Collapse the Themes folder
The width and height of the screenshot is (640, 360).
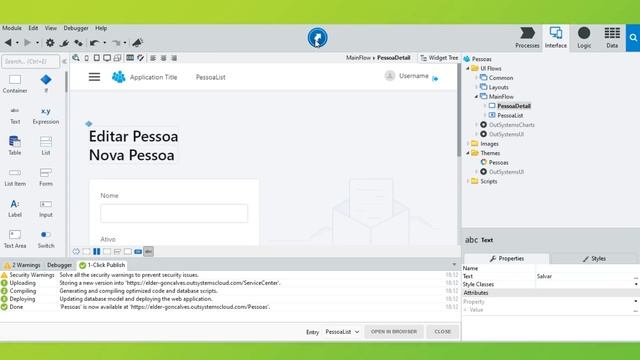[468, 153]
